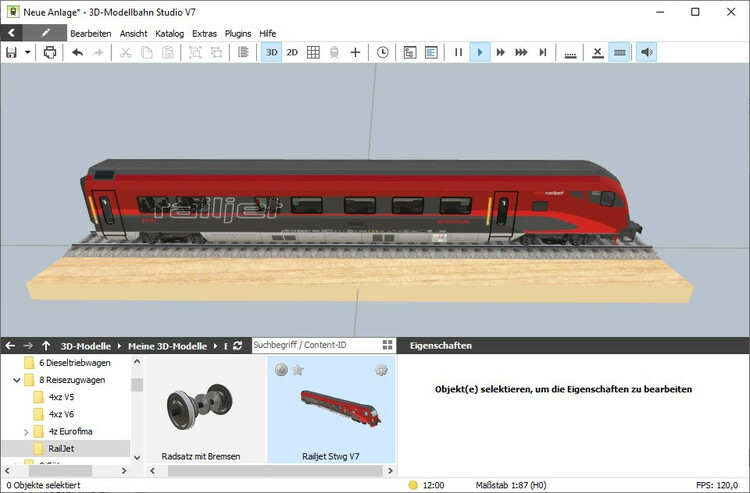750x493 pixels.
Task: Toggle the grid display
Action: pos(313,52)
